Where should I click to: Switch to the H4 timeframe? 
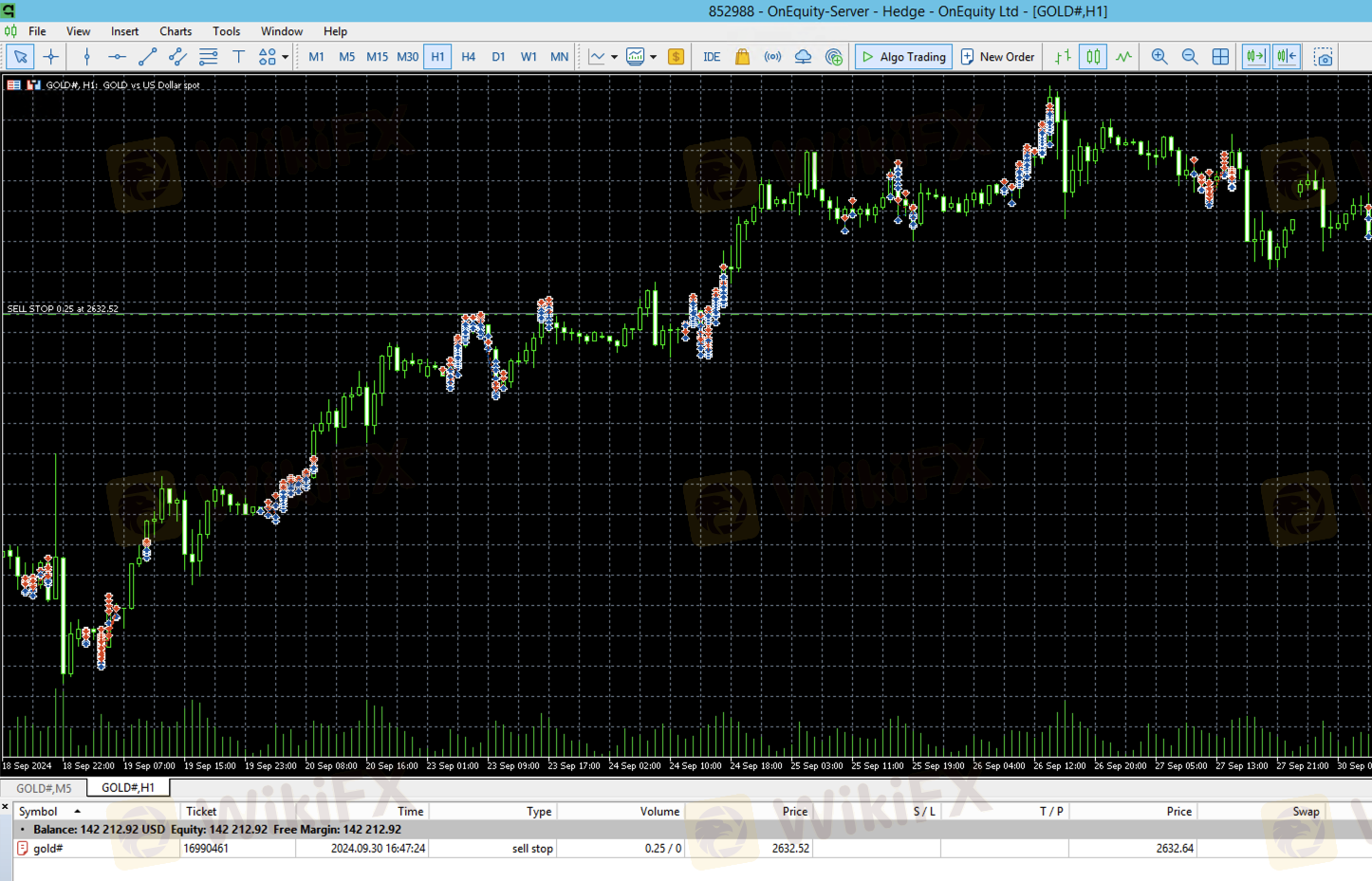468,57
